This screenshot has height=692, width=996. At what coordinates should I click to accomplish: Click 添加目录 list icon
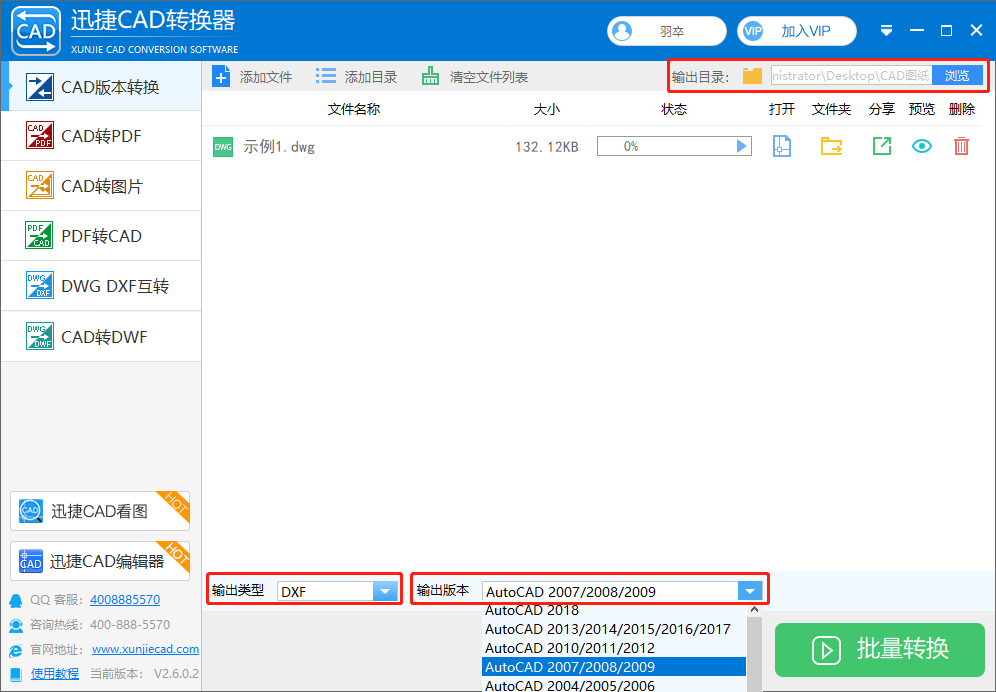point(326,77)
